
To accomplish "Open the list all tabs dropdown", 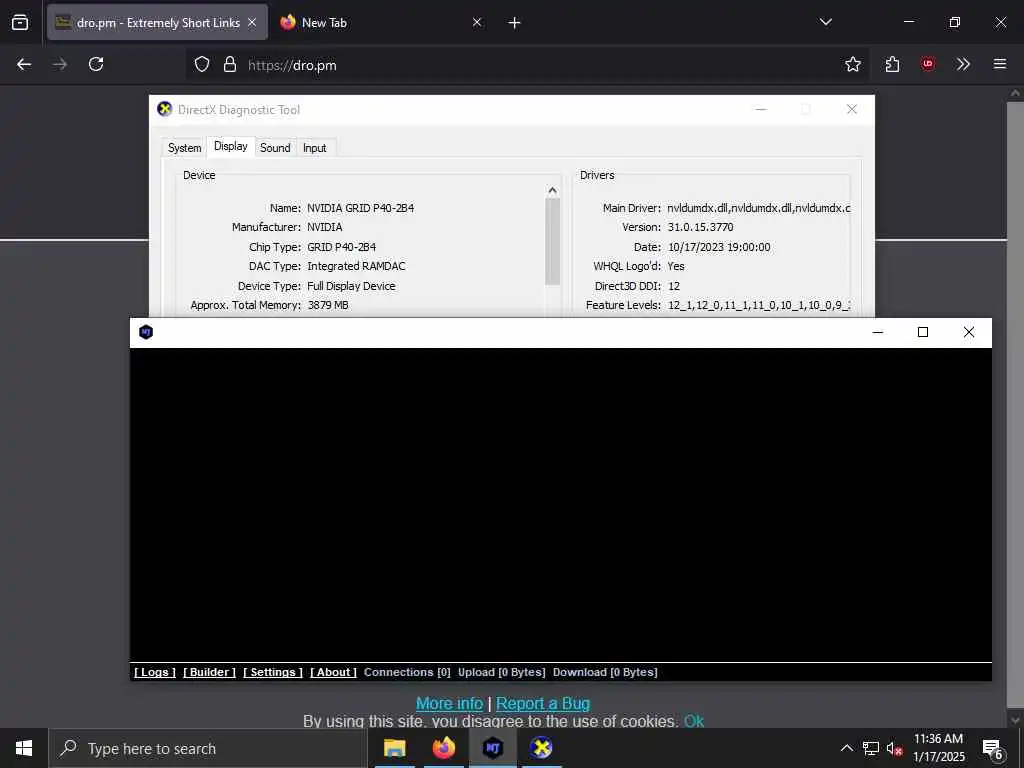I will 825,22.
